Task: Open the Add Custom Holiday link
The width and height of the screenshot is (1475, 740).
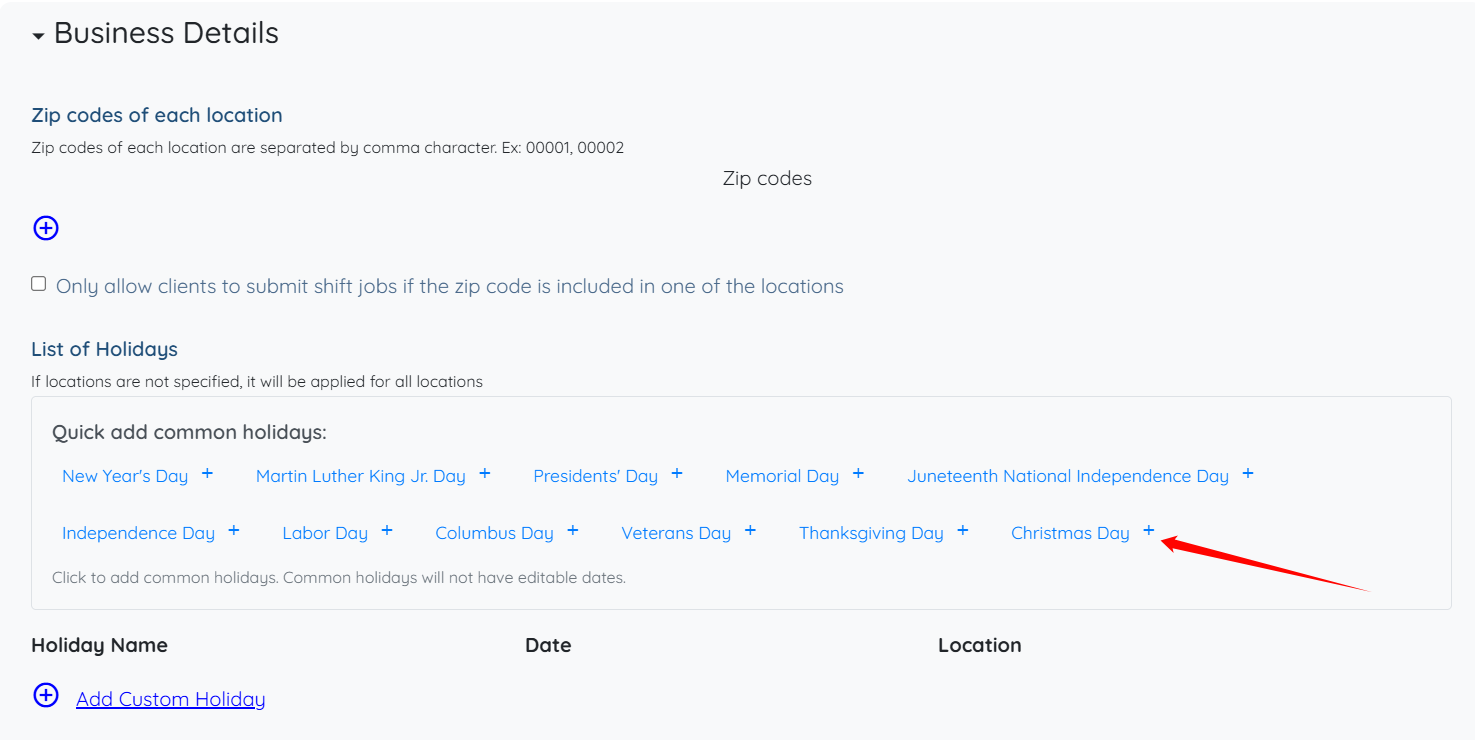Action: pyautogui.click(x=170, y=699)
